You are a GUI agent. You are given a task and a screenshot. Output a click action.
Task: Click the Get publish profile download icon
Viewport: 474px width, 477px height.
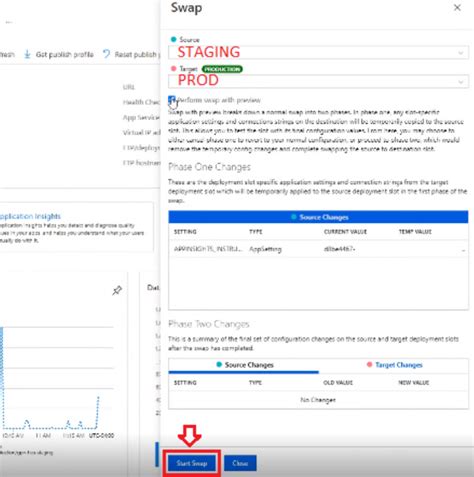(x=27, y=54)
